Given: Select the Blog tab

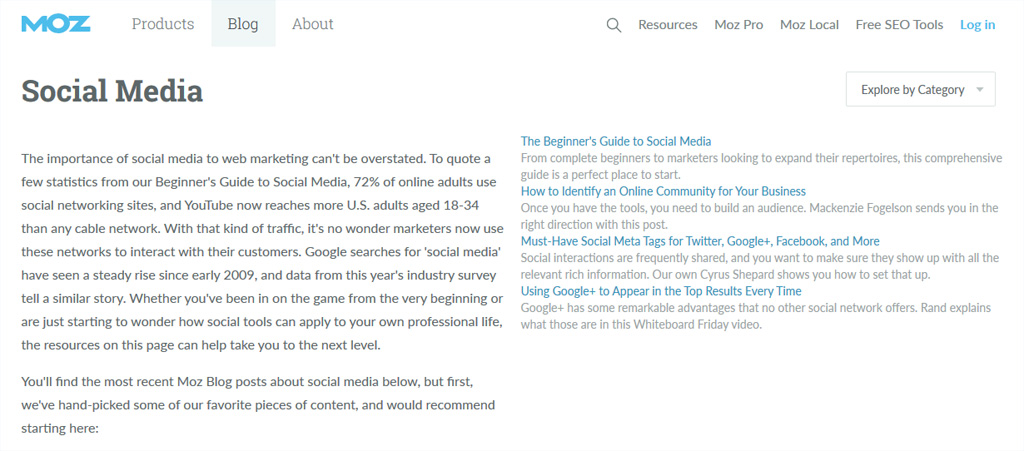Looking at the screenshot, I should (x=243, y=24).
